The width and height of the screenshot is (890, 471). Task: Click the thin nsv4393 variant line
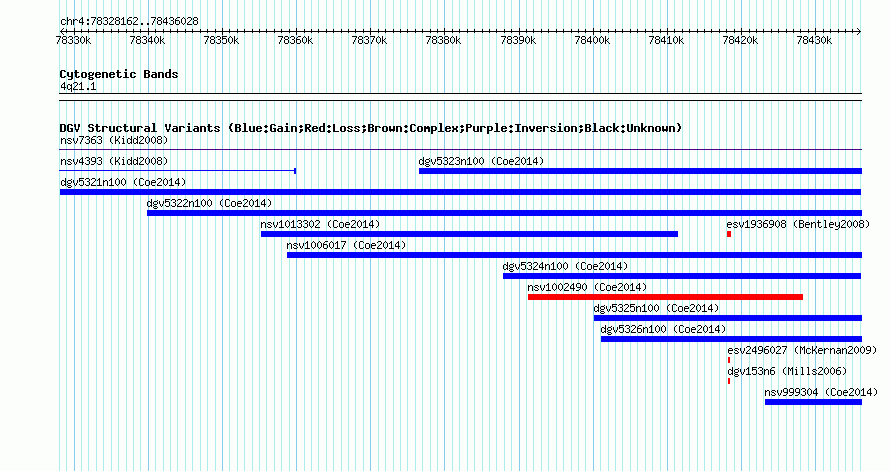point(178,171)
